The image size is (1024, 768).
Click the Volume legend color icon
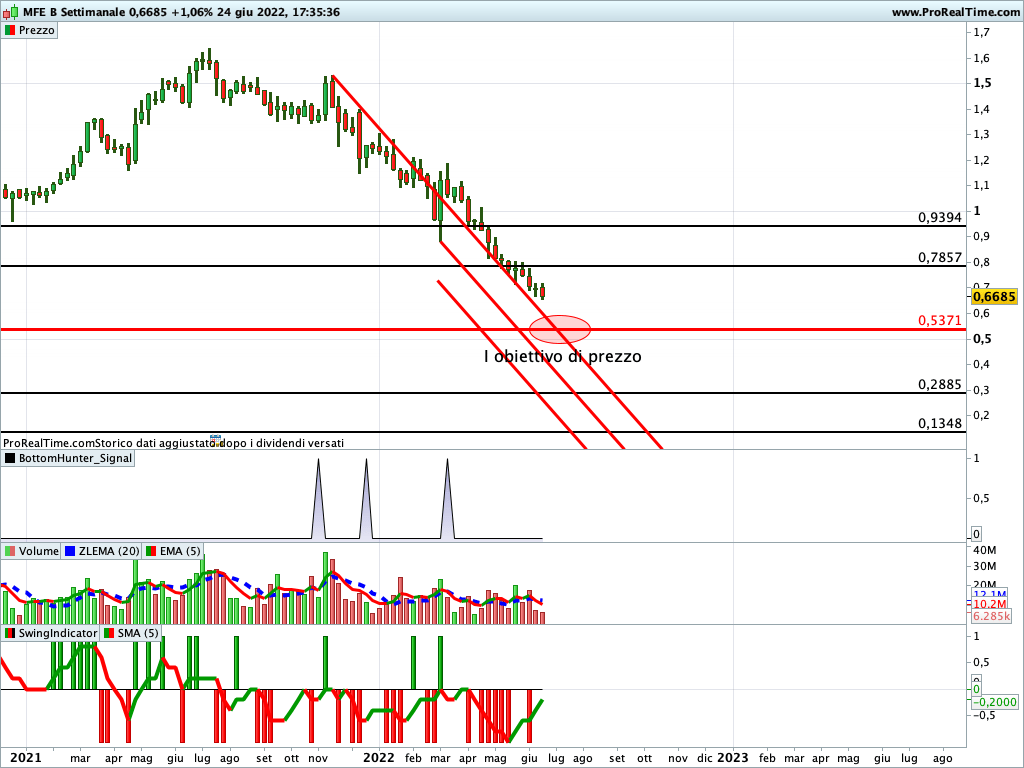click(10, 551)
